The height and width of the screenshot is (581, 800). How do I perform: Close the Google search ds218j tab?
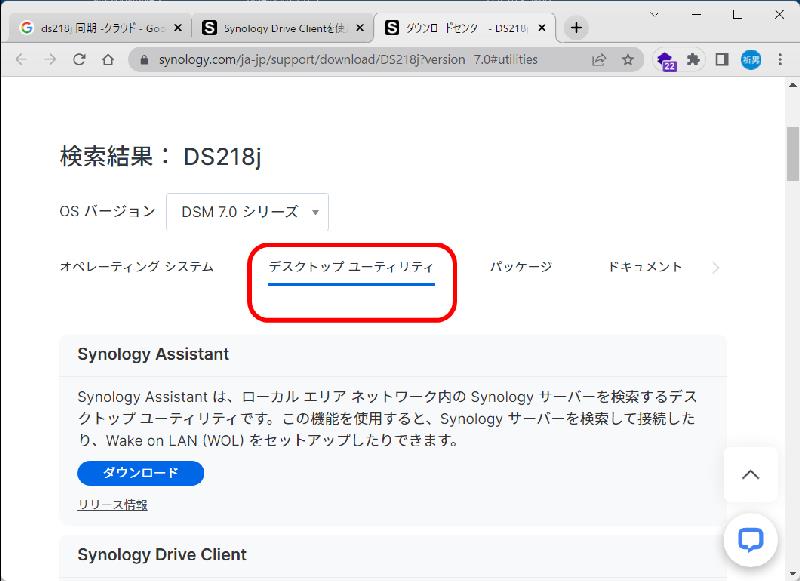(178, 28)
